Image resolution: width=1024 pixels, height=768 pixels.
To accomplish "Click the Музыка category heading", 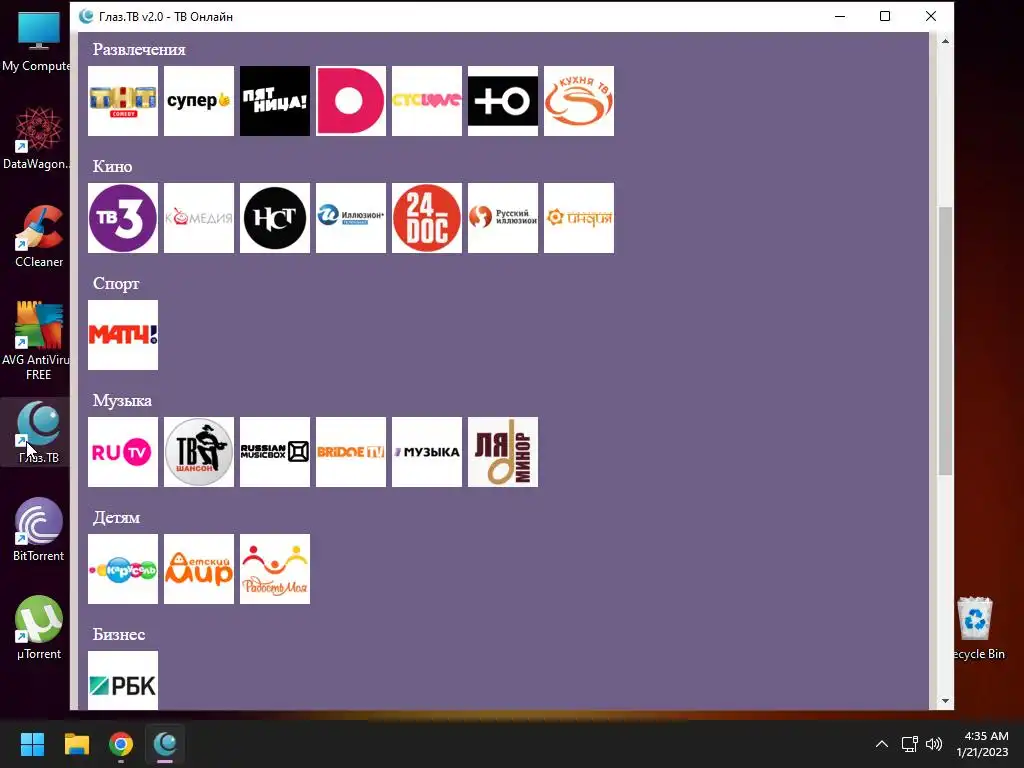I will coord(122,400).
